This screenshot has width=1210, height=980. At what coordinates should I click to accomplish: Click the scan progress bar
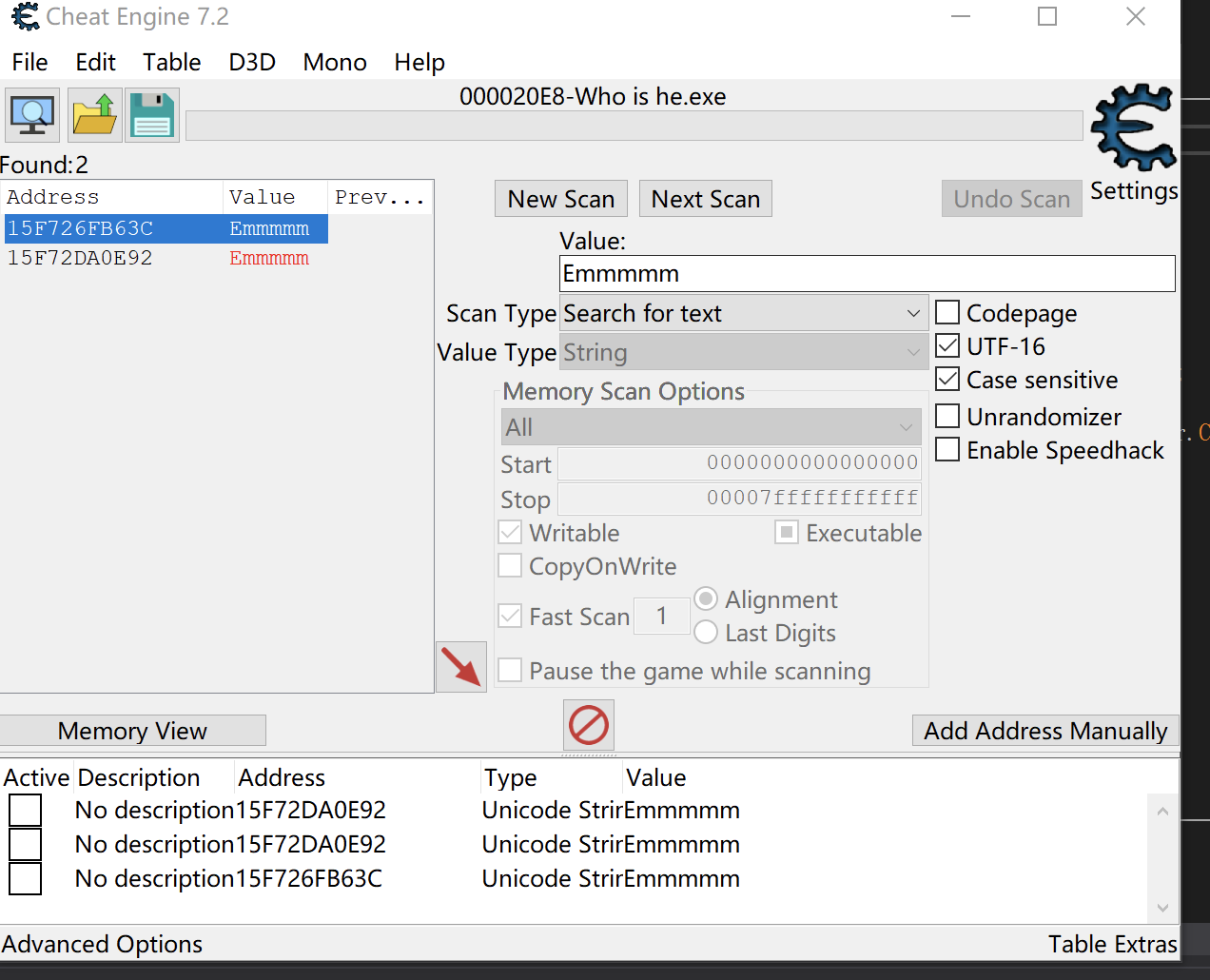[634, 126]
